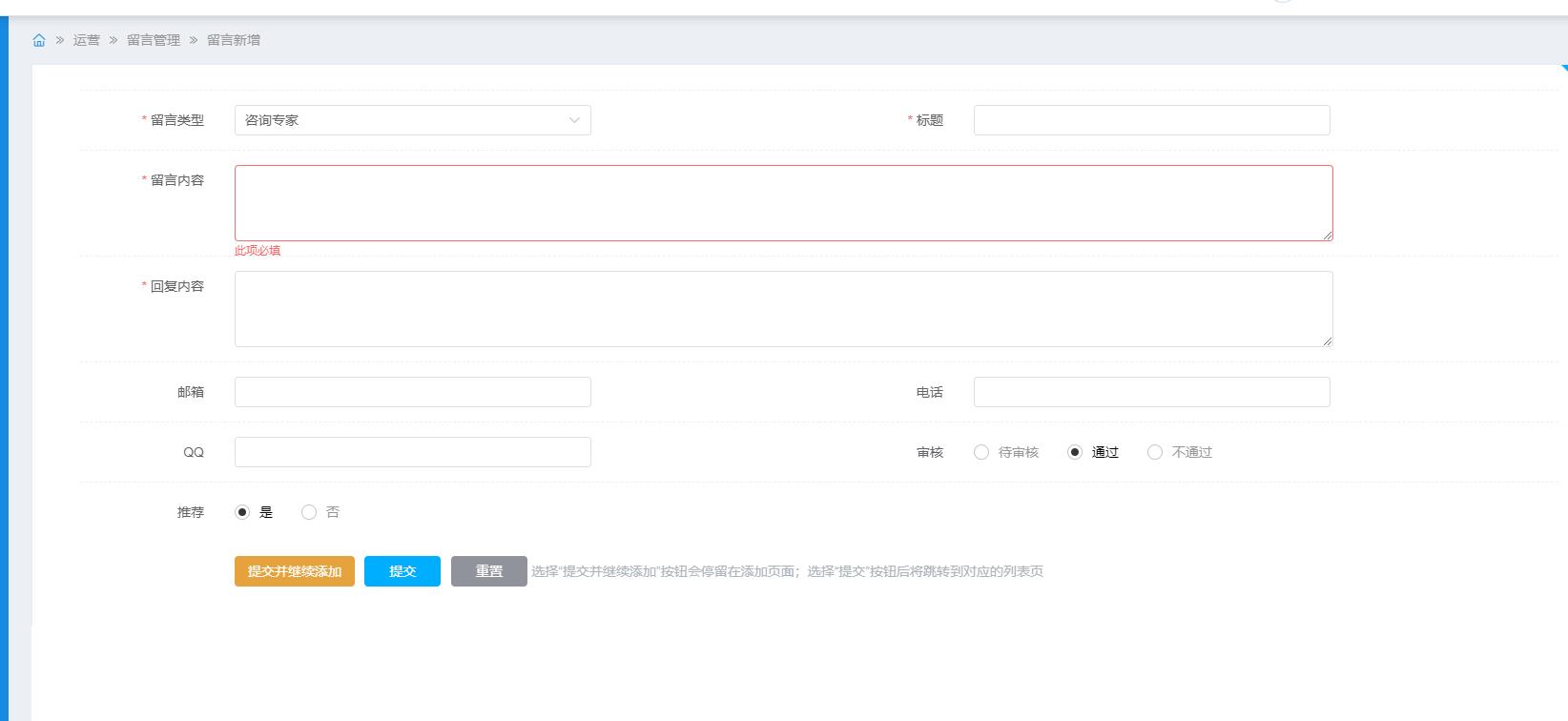Select 待审核 radio button
Image resolution: width=1568 pixels, height=721 pixels.
pos(981,452)
